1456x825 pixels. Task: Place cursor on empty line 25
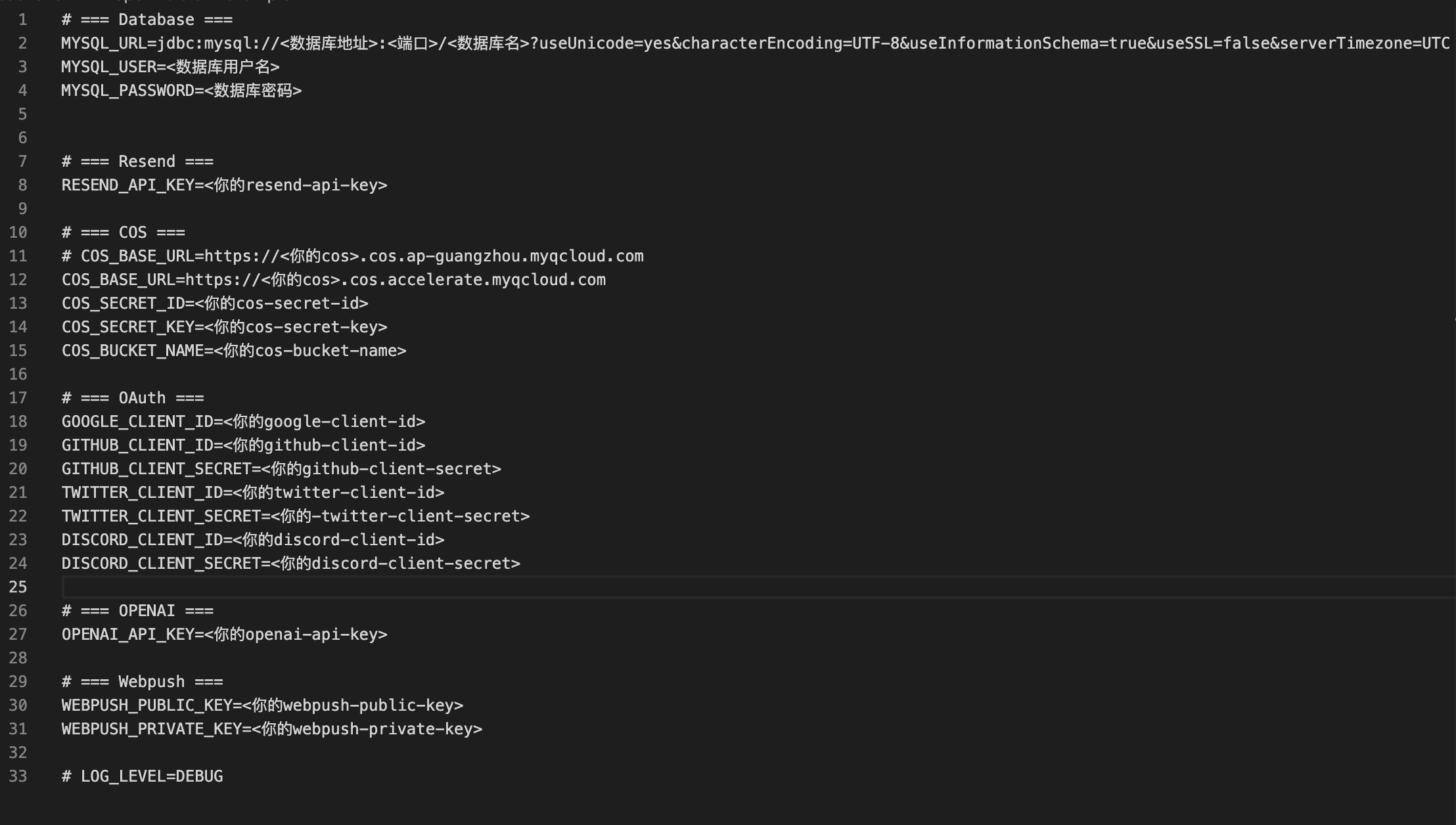[x=759, y=587]
